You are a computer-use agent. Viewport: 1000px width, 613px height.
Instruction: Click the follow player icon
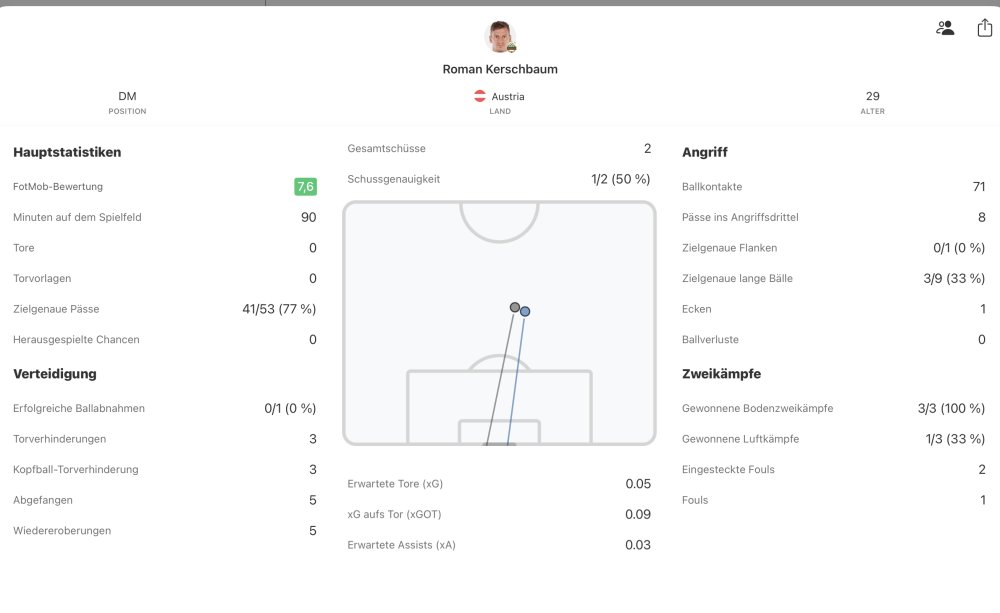(944, 28)
